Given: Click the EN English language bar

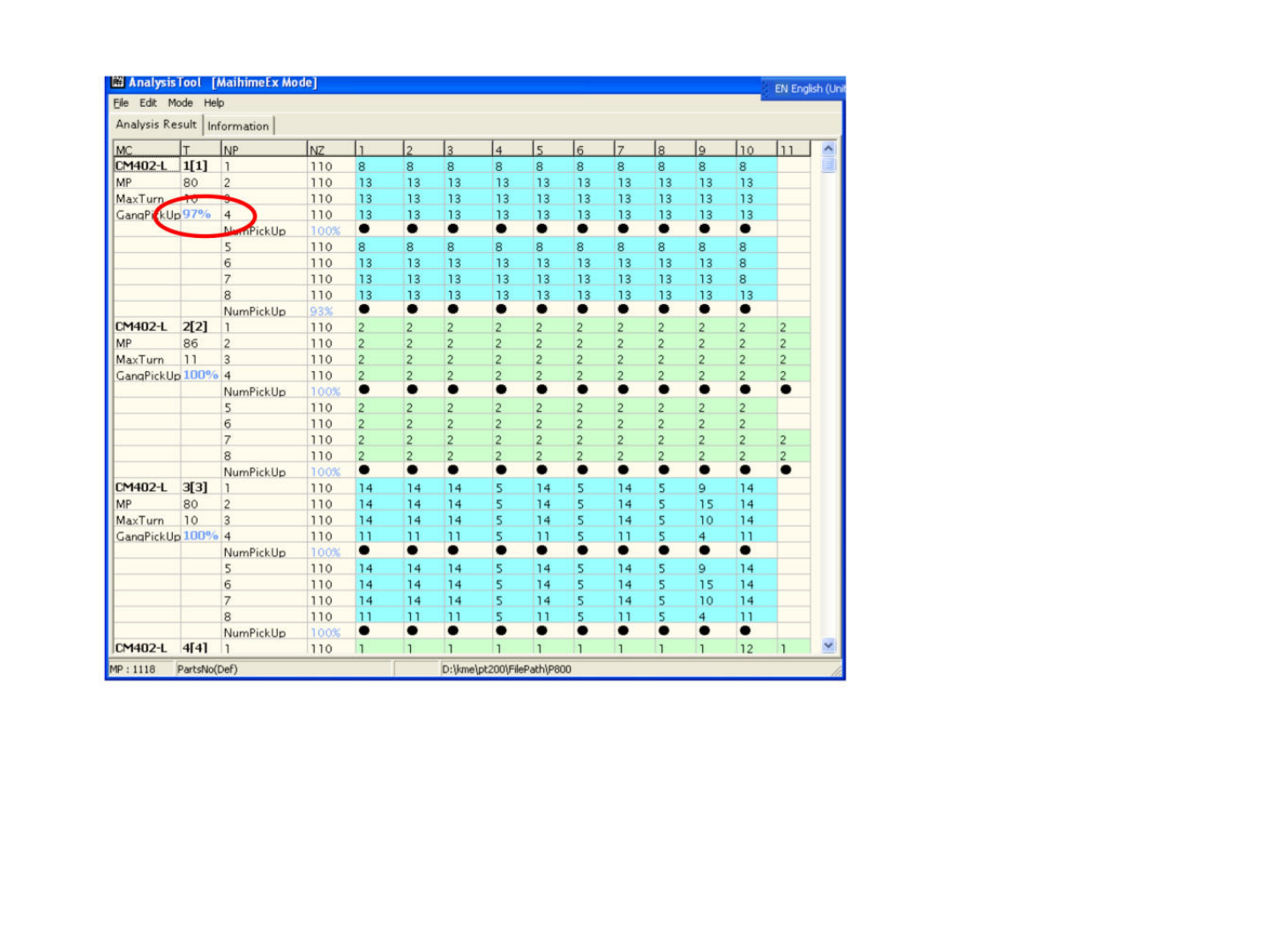Looking at the screenshot, I should pyautogui.click(x=803, y=89).
